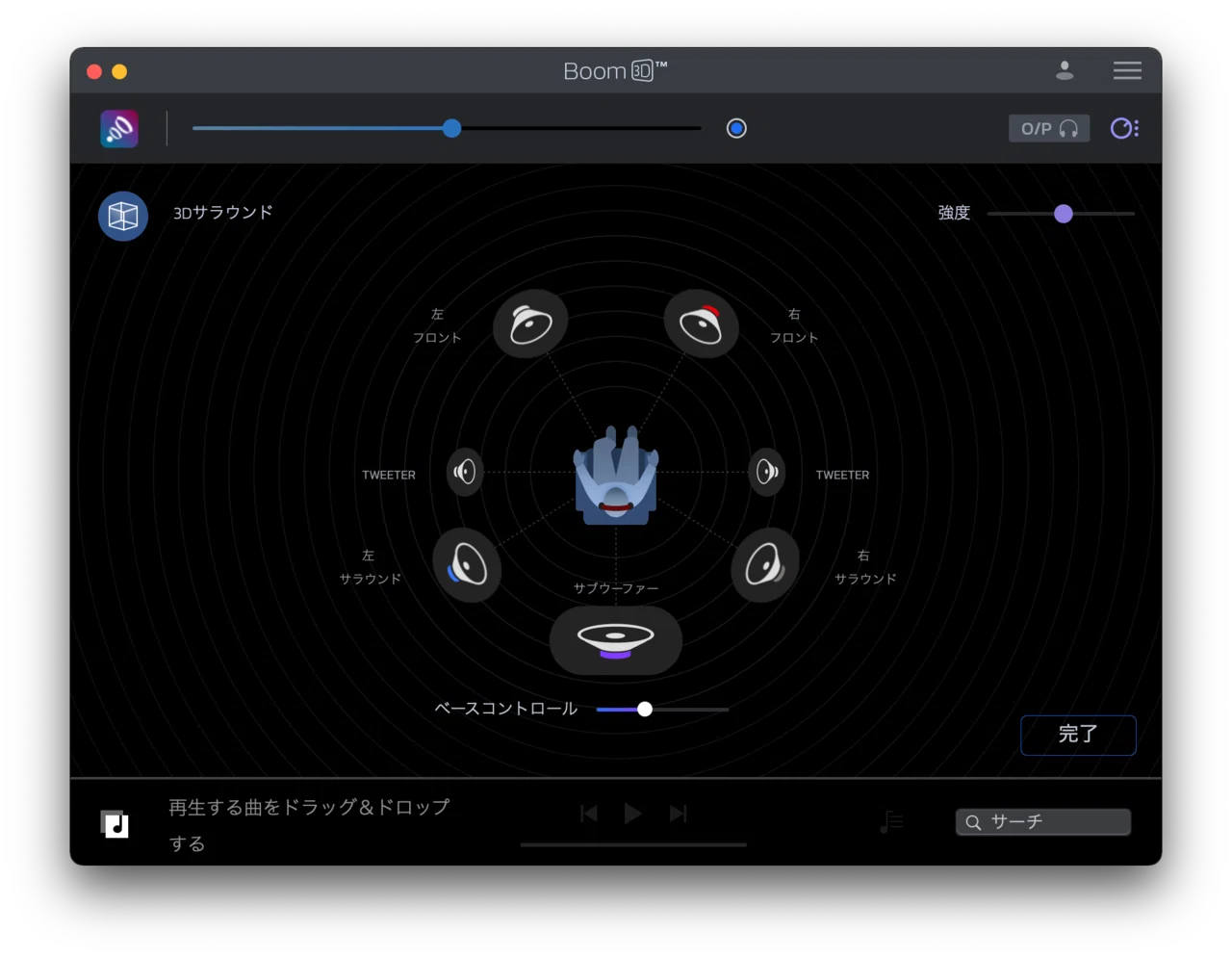This screenshot has width=1232, height=958.
Task: Click the 強度 intensity slider handle
Action: tap(1064, 214)
